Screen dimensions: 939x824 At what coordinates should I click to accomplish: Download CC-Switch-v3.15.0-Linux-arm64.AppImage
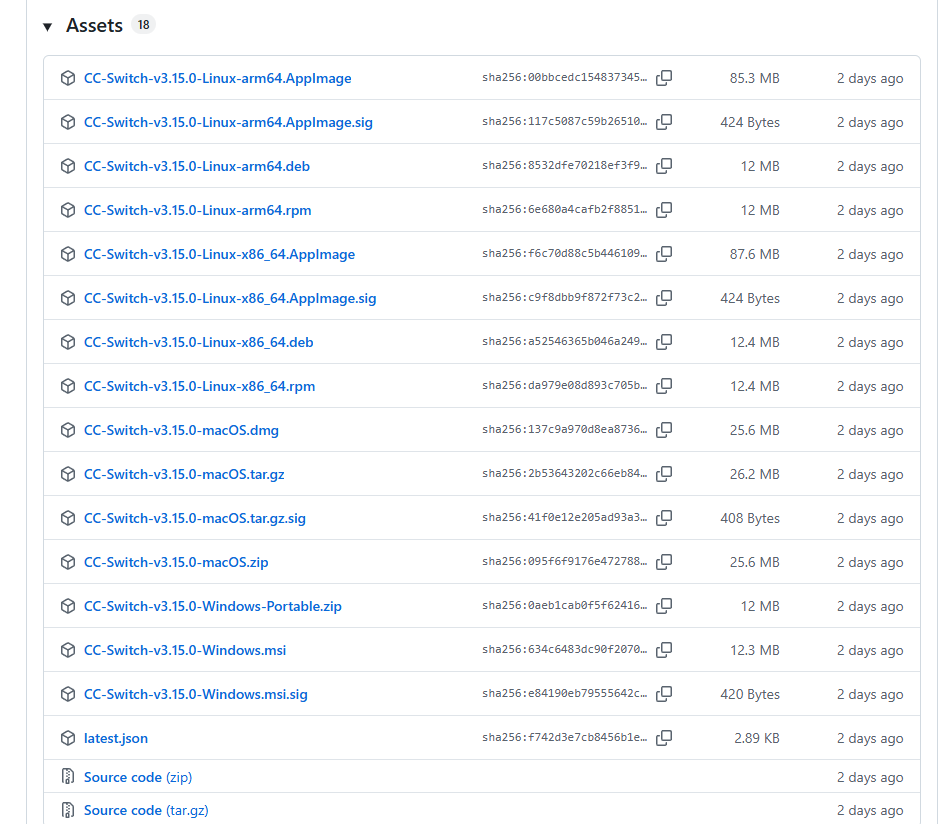217,78
